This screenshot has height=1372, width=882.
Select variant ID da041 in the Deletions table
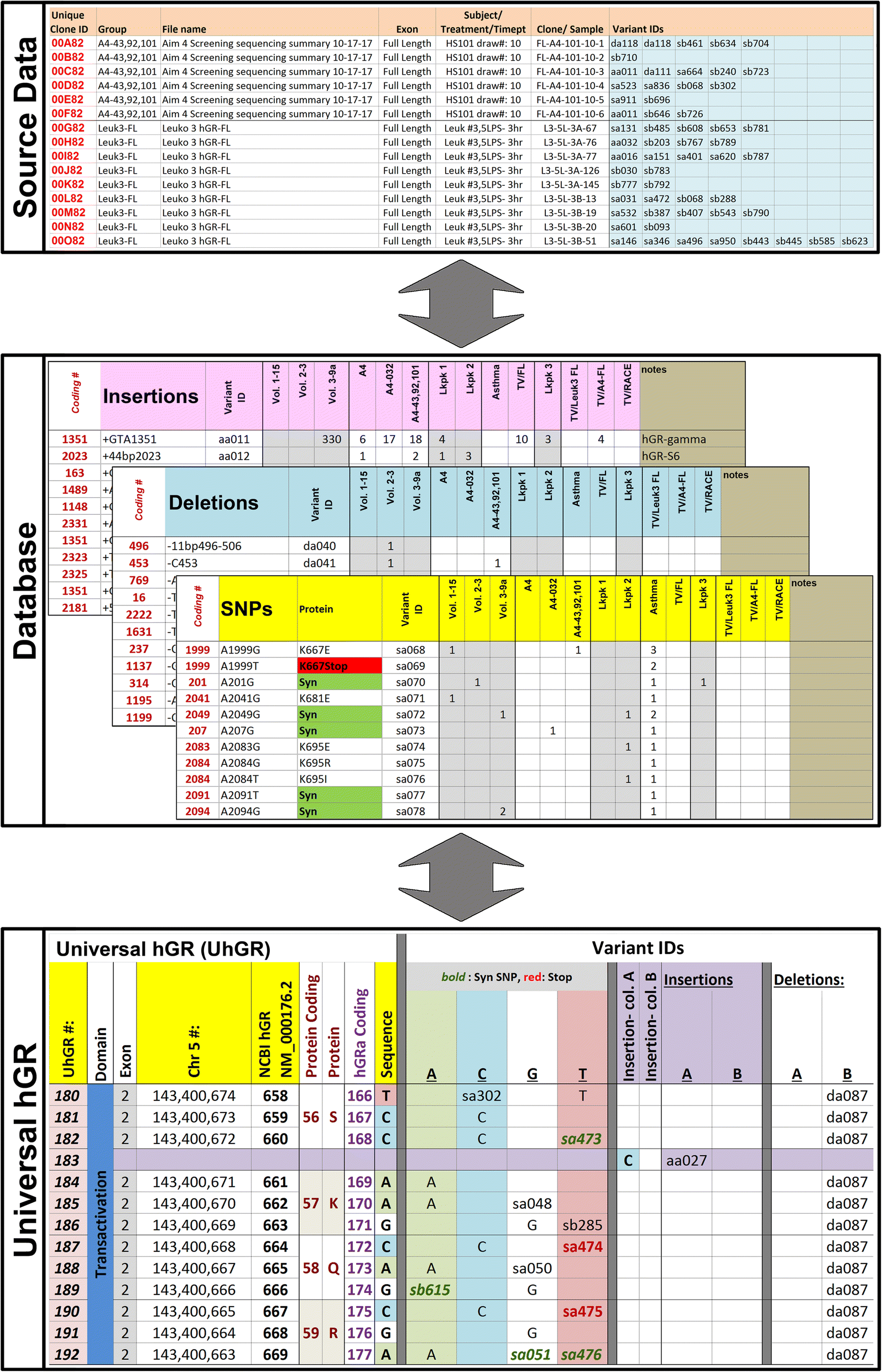[319, 563]
